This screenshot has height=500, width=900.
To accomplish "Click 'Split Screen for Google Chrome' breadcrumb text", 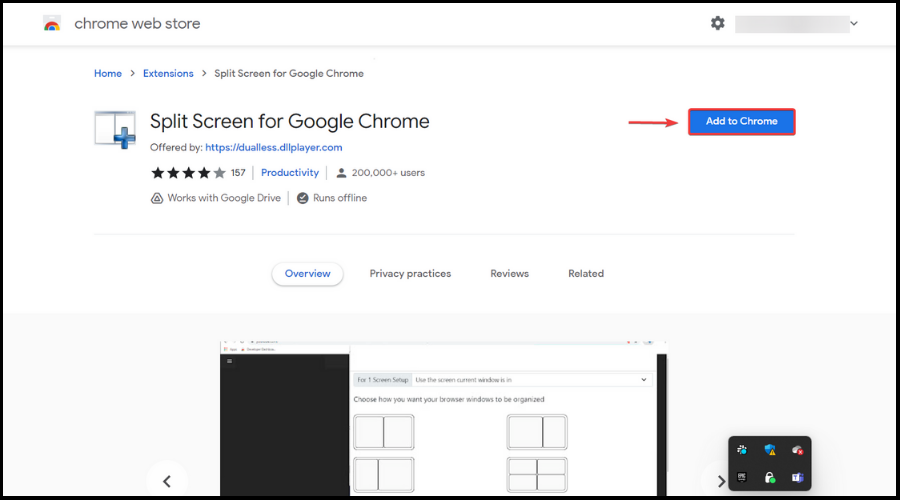I will pyautogui.click(x=289, y=73).
